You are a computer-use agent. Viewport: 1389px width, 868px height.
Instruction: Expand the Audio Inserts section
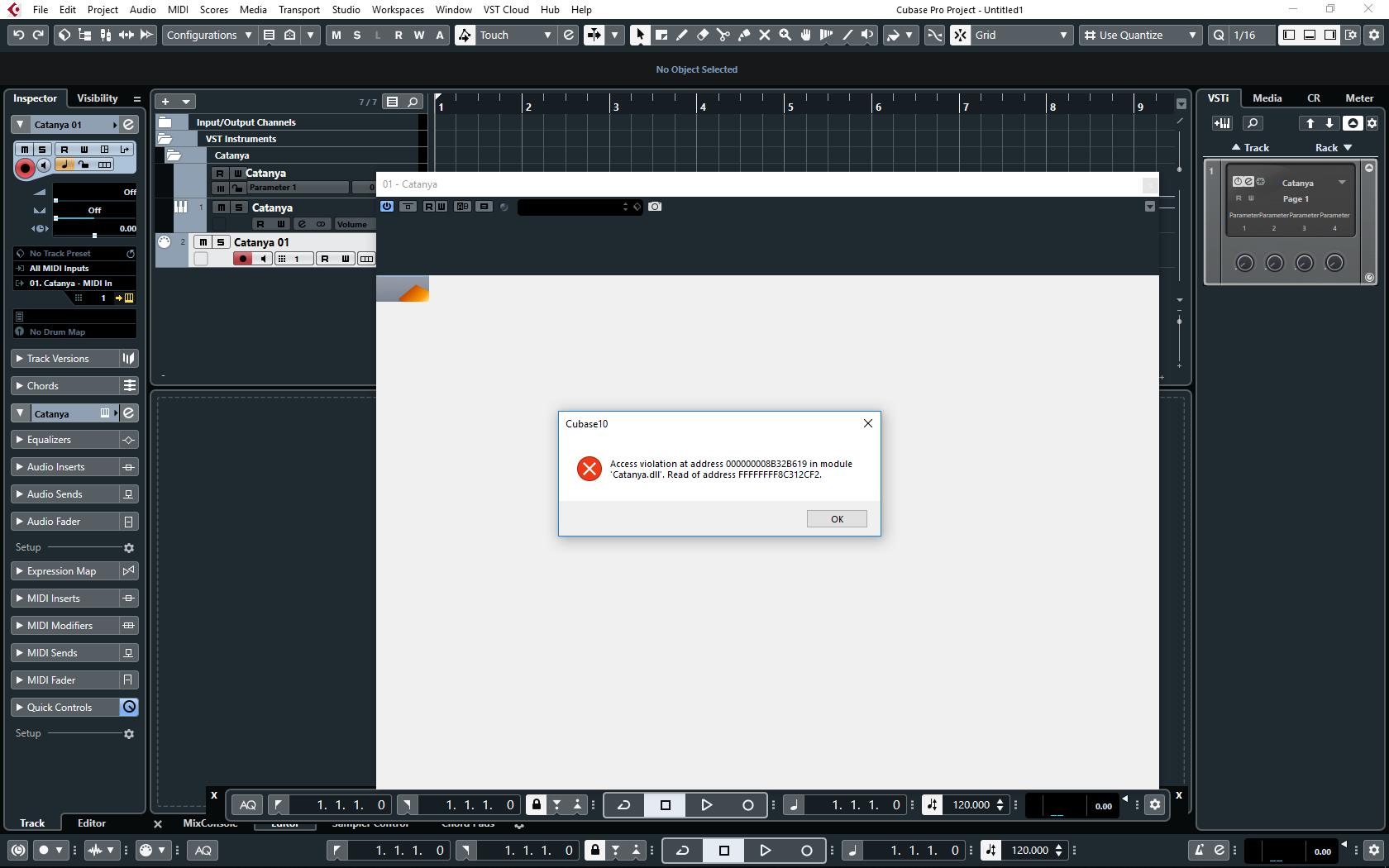[64, 467]
